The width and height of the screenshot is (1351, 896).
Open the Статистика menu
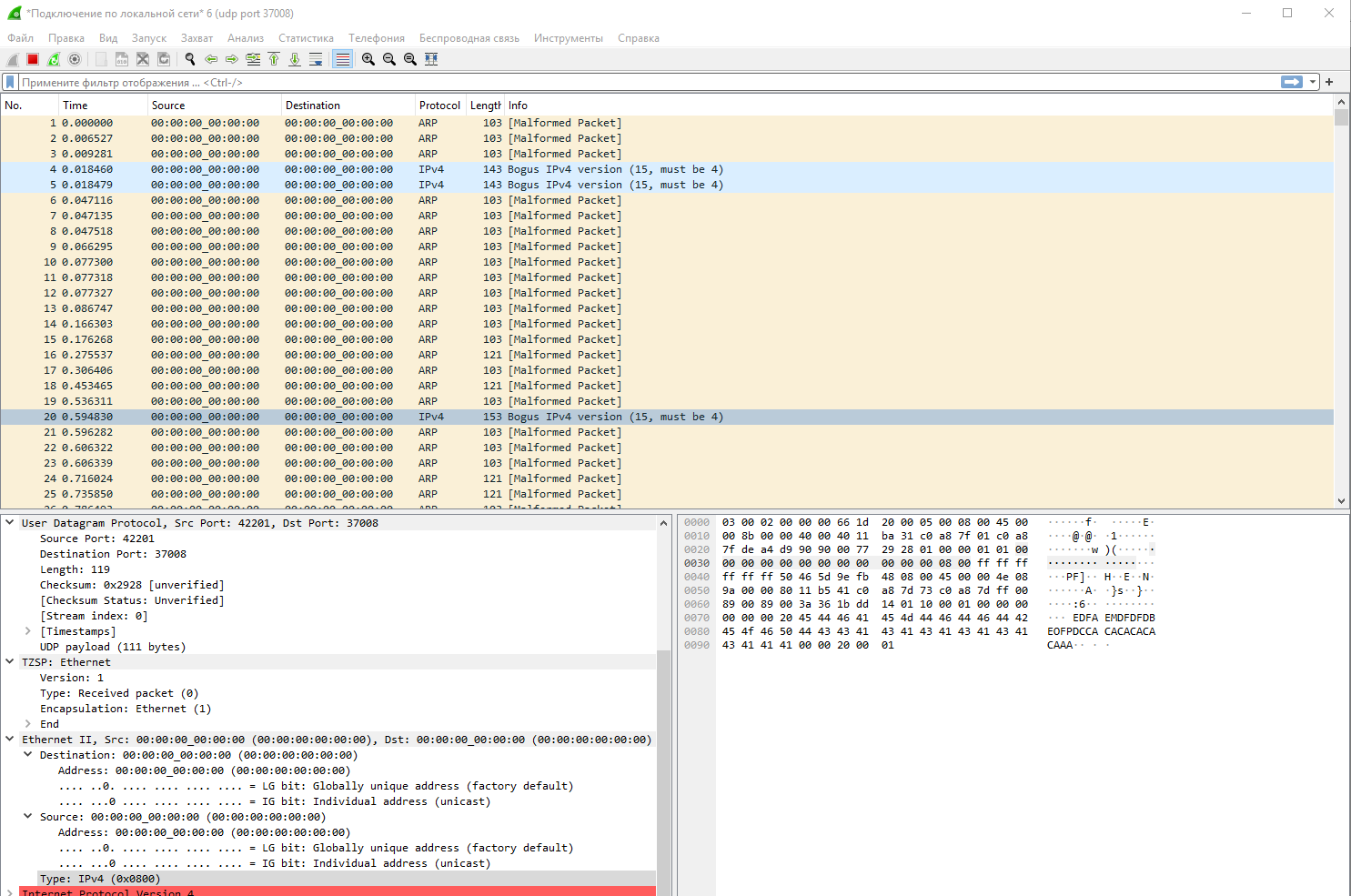point(306,38)
